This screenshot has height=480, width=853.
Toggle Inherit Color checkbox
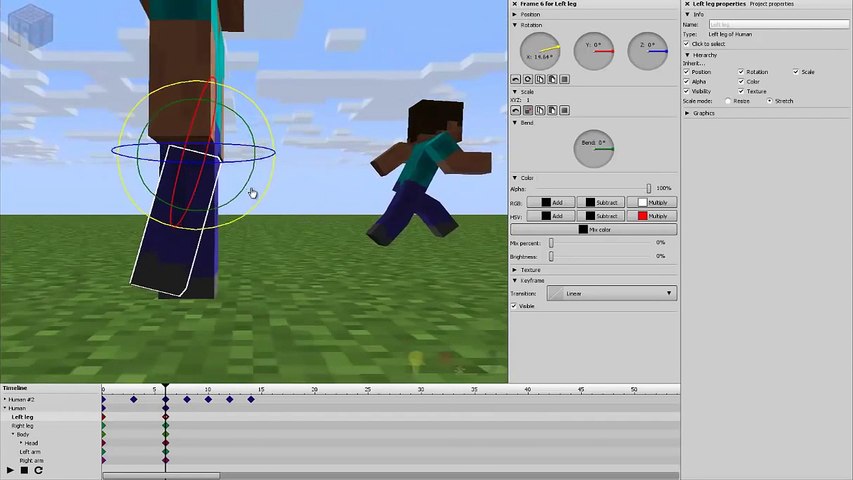741,82
